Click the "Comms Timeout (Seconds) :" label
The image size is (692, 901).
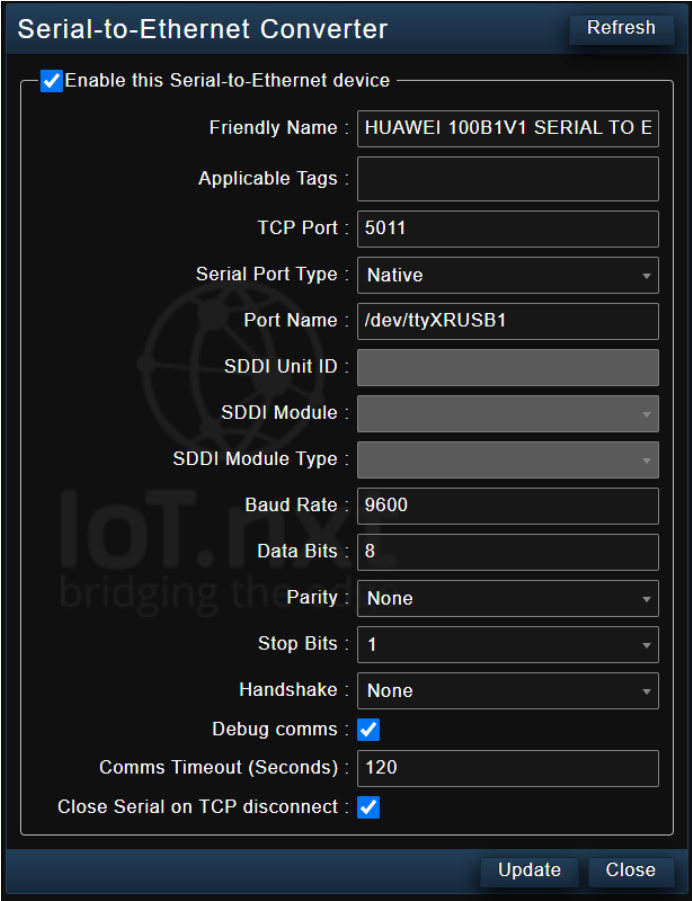tap(224, 767)
